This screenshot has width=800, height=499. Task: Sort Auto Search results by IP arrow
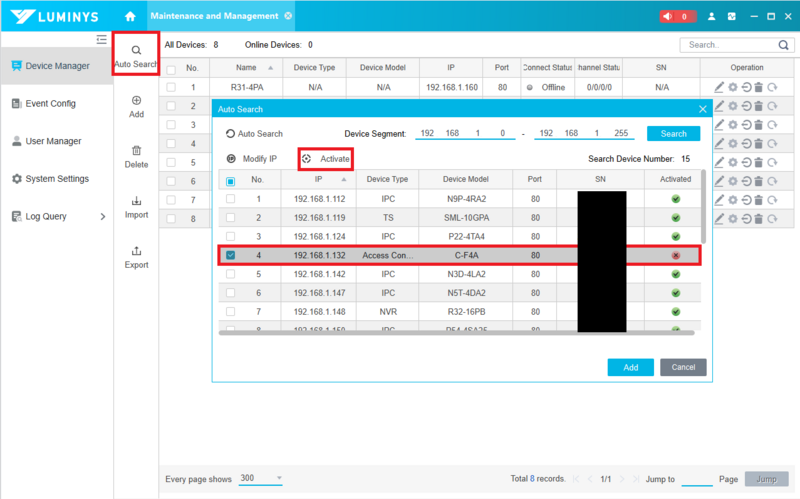(x=344, y=180)
